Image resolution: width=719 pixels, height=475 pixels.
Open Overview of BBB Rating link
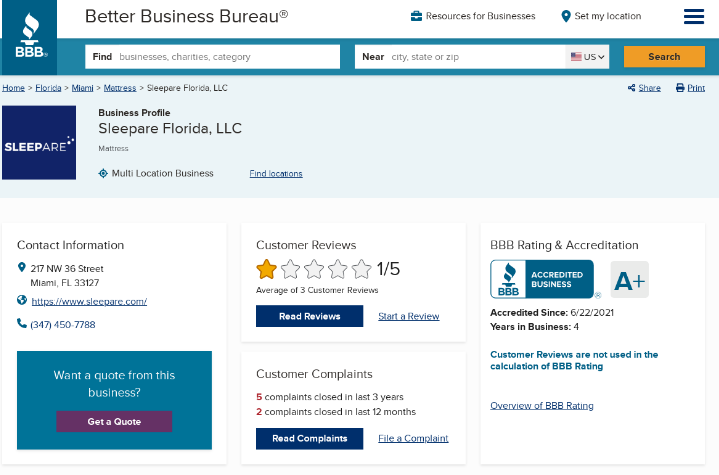(x=542, y=406)
